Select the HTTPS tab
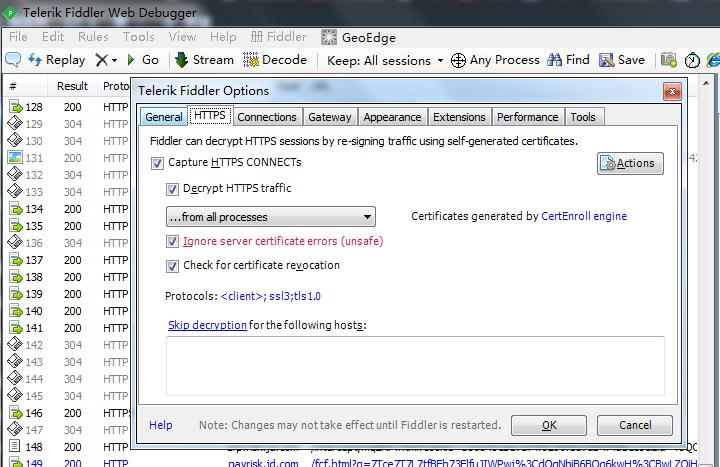The image size is (720, 467). click(x=210, y=115)
